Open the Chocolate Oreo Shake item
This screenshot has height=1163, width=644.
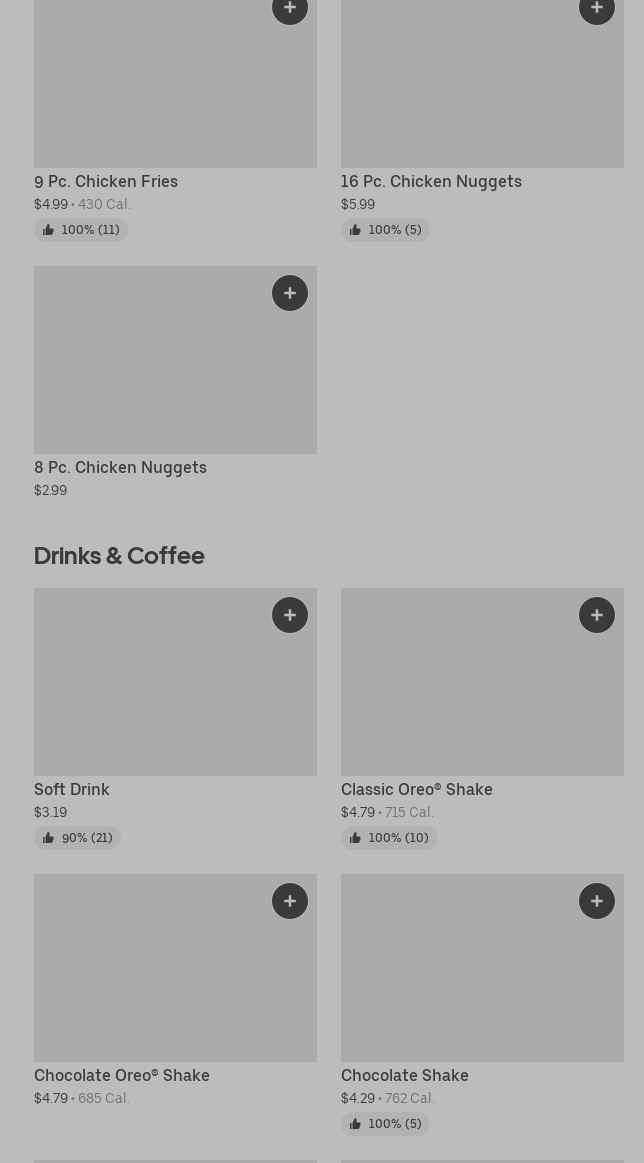pyautogui.click(x=122, y=1076)
